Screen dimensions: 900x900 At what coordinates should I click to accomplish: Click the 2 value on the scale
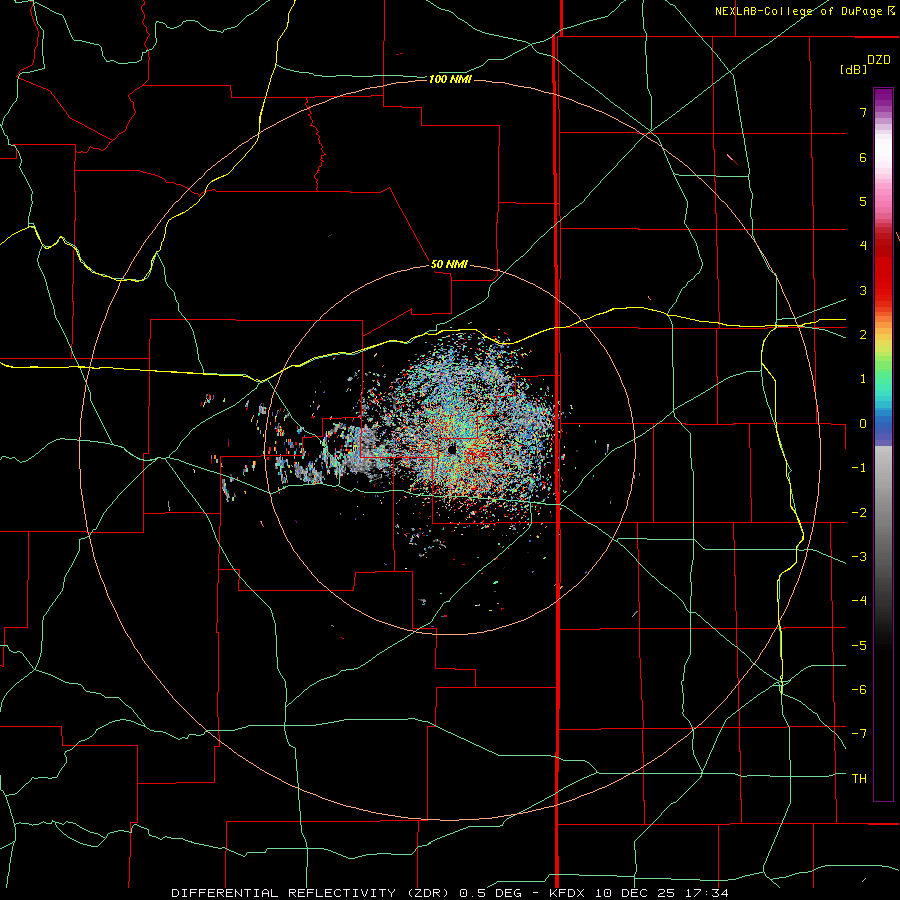coord(863,335)
